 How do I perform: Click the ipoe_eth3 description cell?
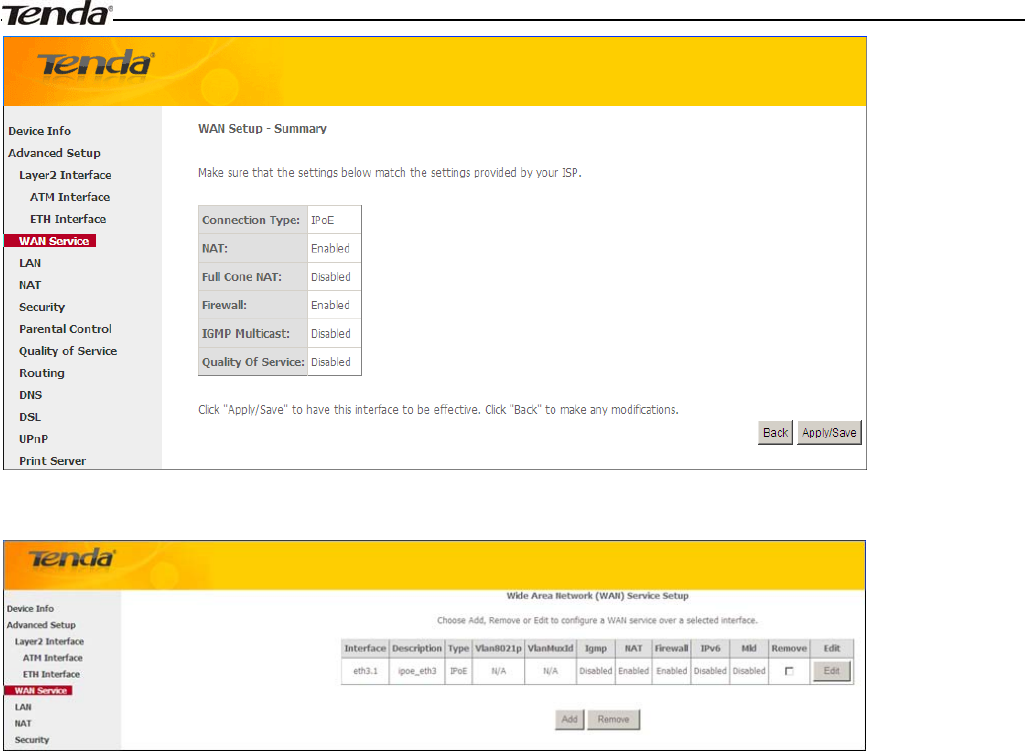(x=417, y=671)
